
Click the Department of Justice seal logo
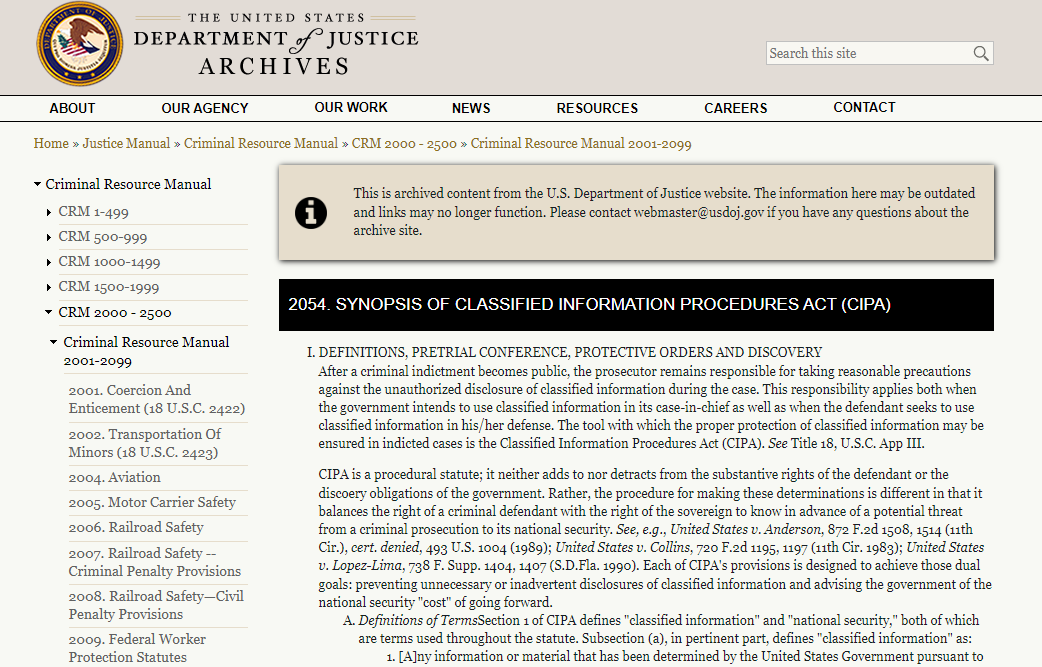pos(80,44)
